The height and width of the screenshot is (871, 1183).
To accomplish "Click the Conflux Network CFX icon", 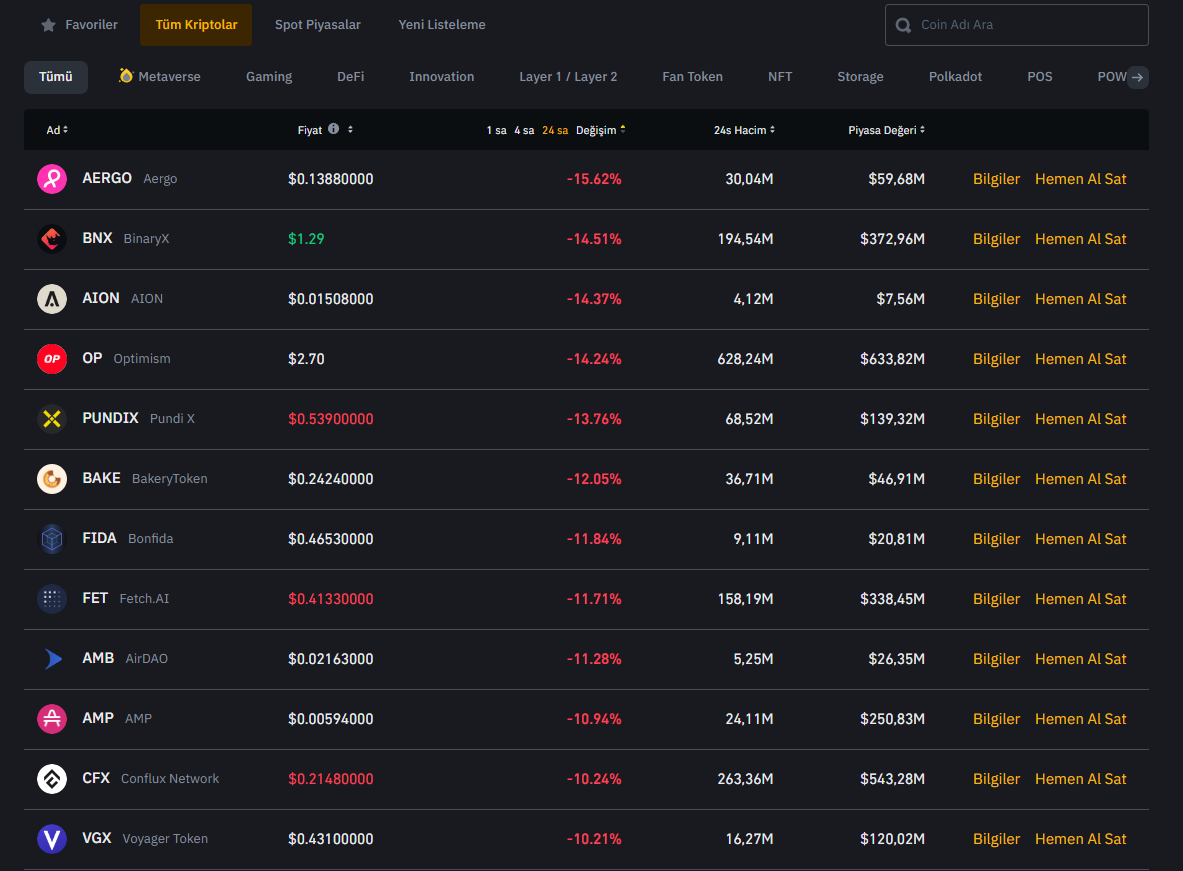I will pyautogui.click(x=51, y=779).
